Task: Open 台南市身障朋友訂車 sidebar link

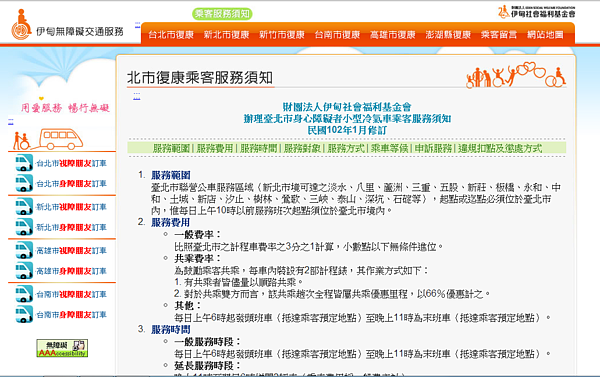Action: [71, 315]
